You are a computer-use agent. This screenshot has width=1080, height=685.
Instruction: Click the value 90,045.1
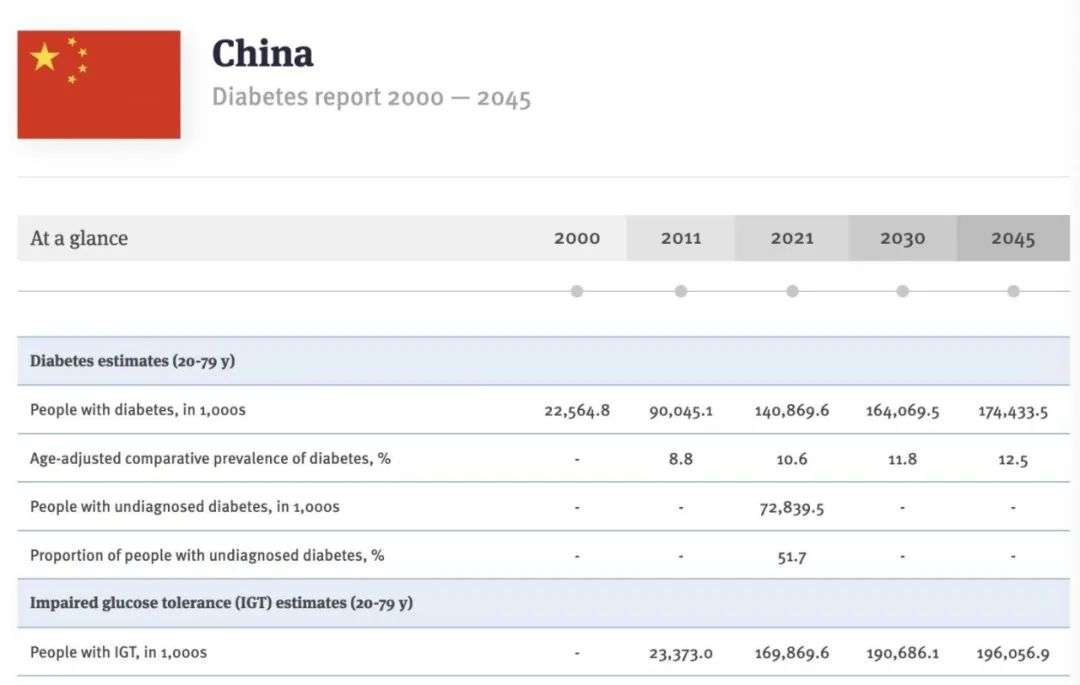coord(681,411)
